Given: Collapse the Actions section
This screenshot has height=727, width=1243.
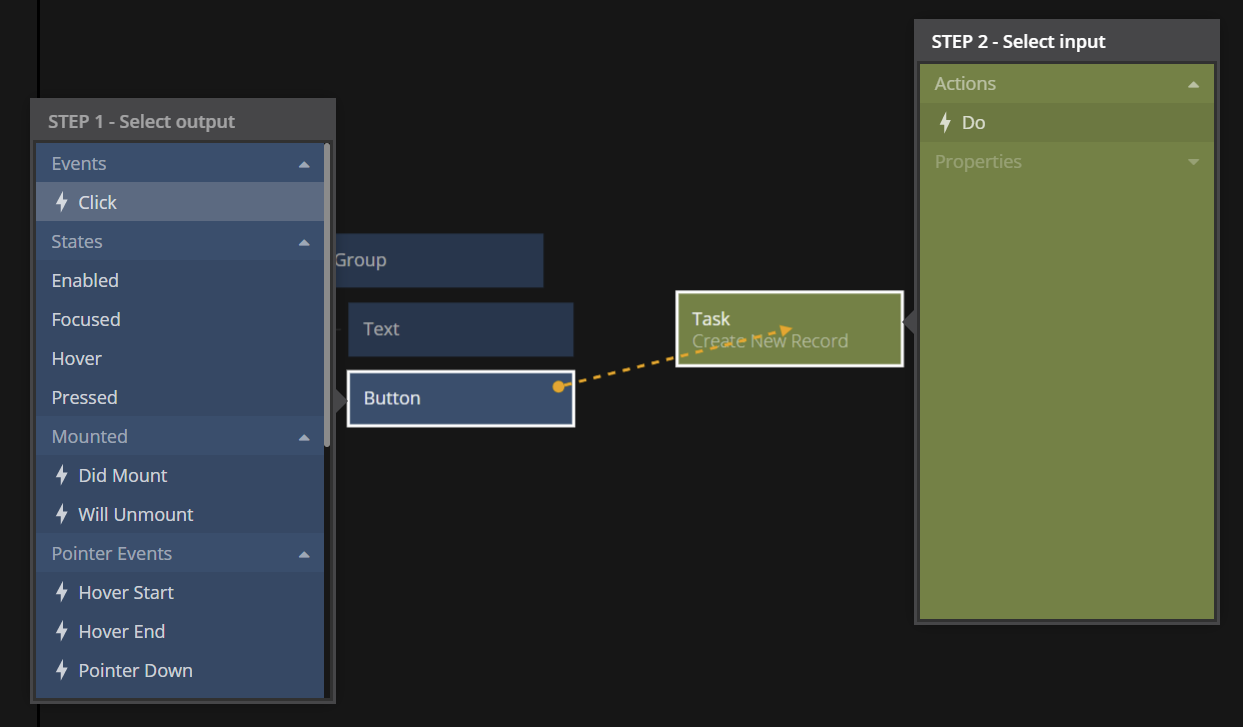Looking at the screenshot, I should tap(1193, 85).
